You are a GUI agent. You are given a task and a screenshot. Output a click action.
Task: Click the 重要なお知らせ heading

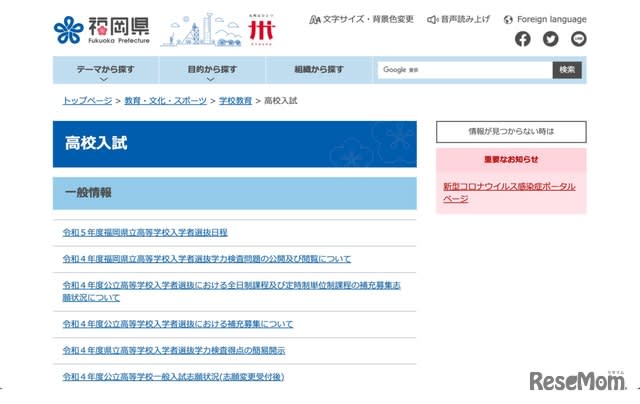pyautogui.click(x=511, y=159)
